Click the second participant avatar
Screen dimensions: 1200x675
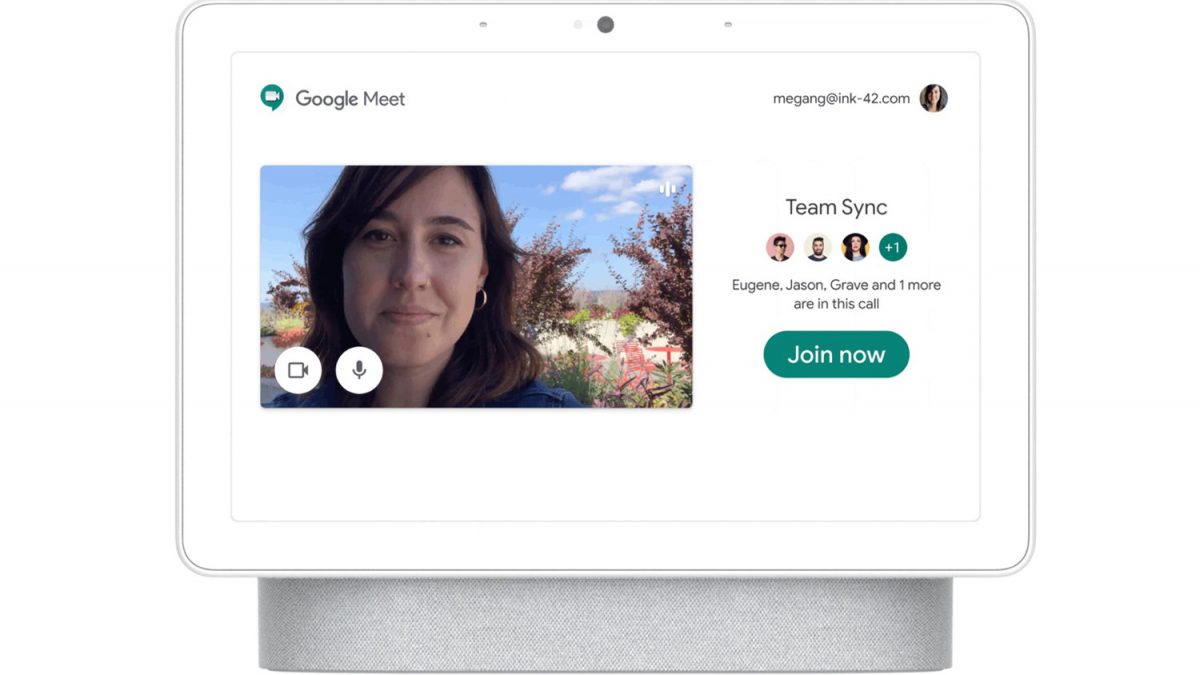coord(818,247)
